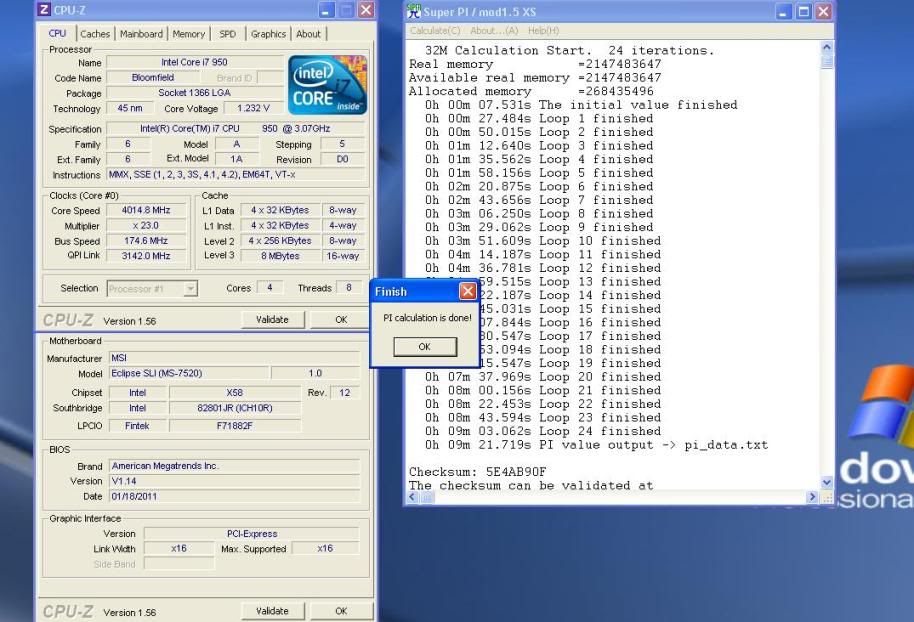This screenshot has height=622, width=914.
Task: Click OK in upper CPU-Z window
Action: point(341,319)
